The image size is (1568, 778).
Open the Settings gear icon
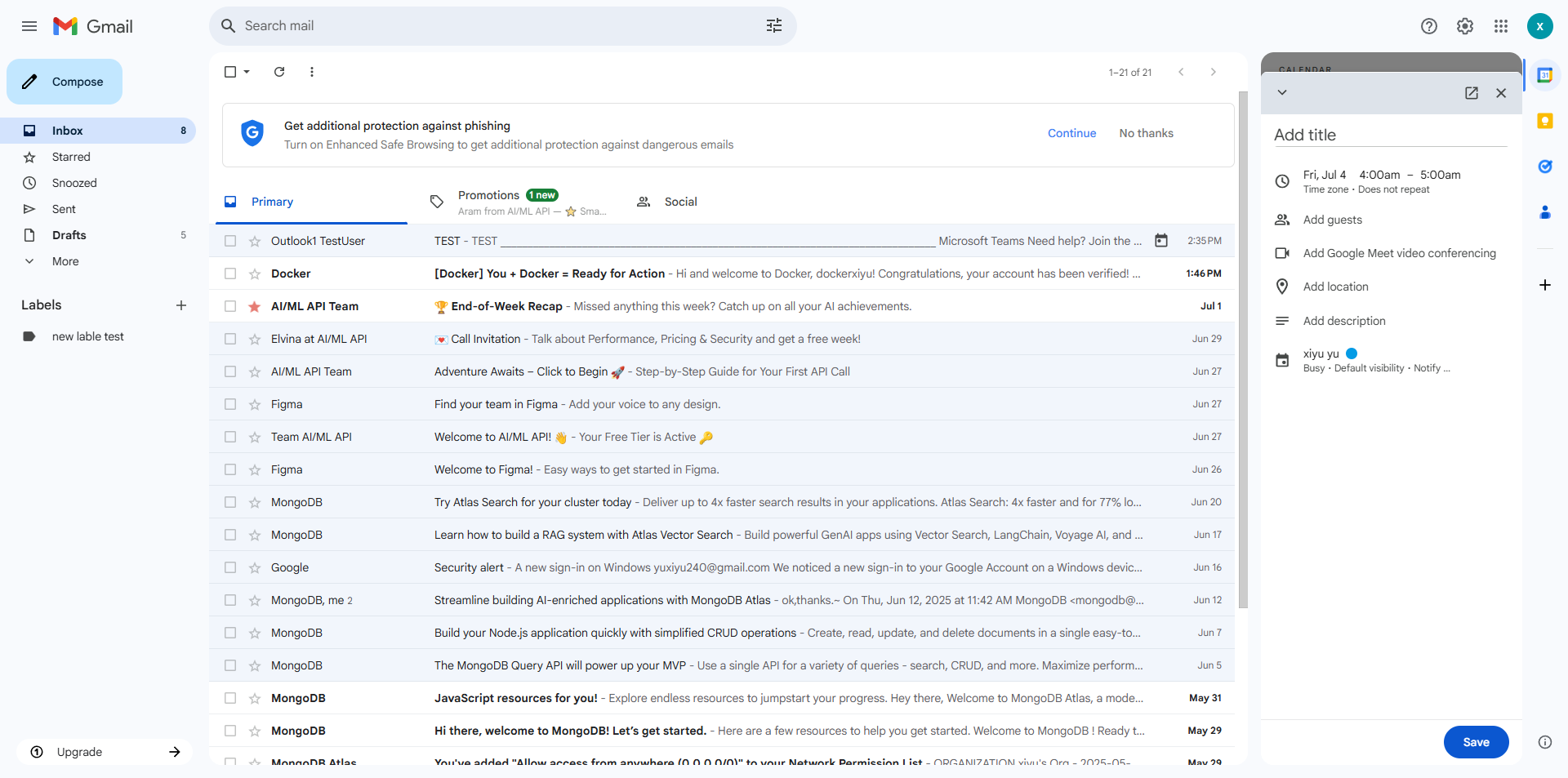1465,26
